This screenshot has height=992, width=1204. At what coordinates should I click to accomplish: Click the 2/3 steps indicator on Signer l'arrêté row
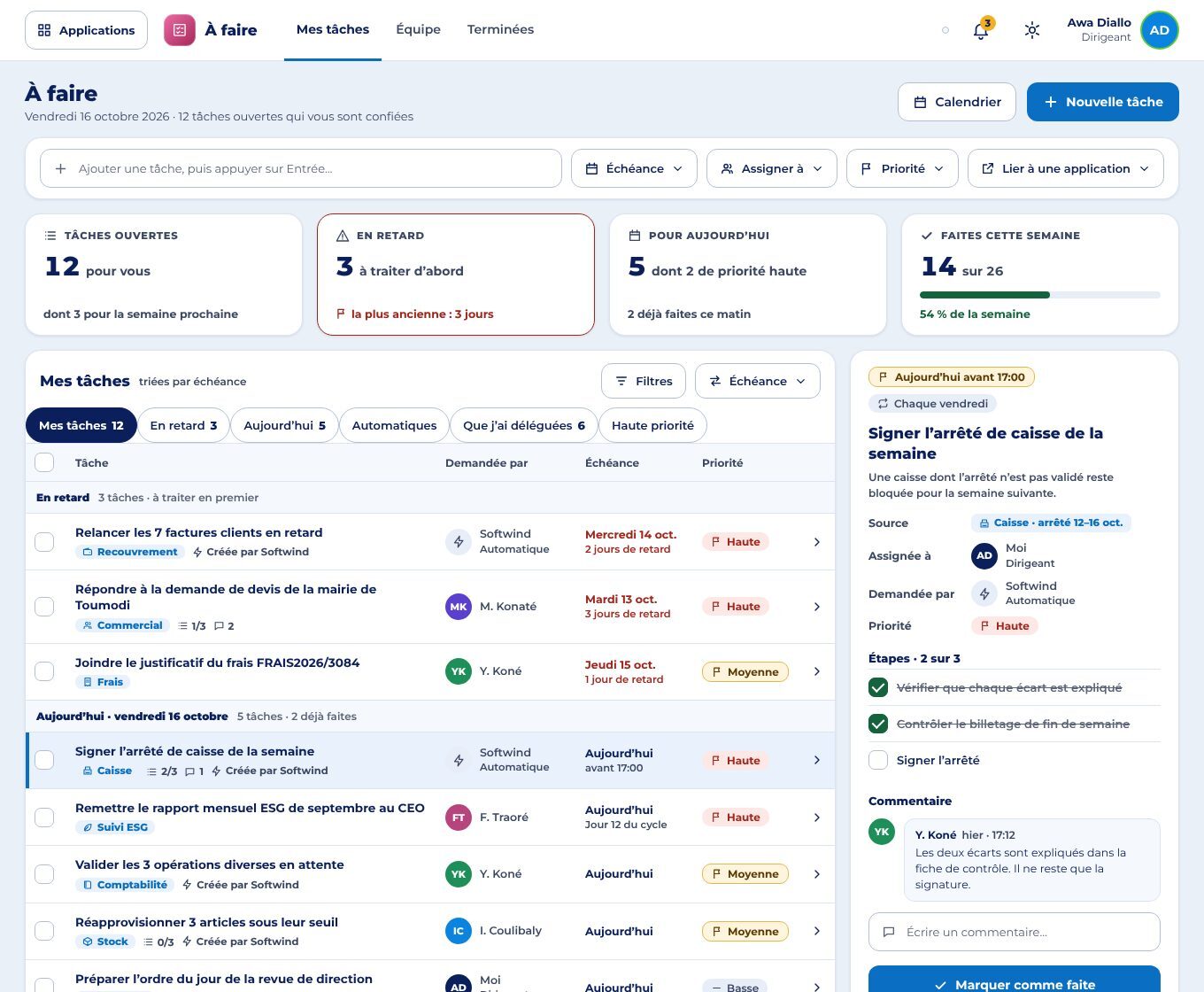162,771
